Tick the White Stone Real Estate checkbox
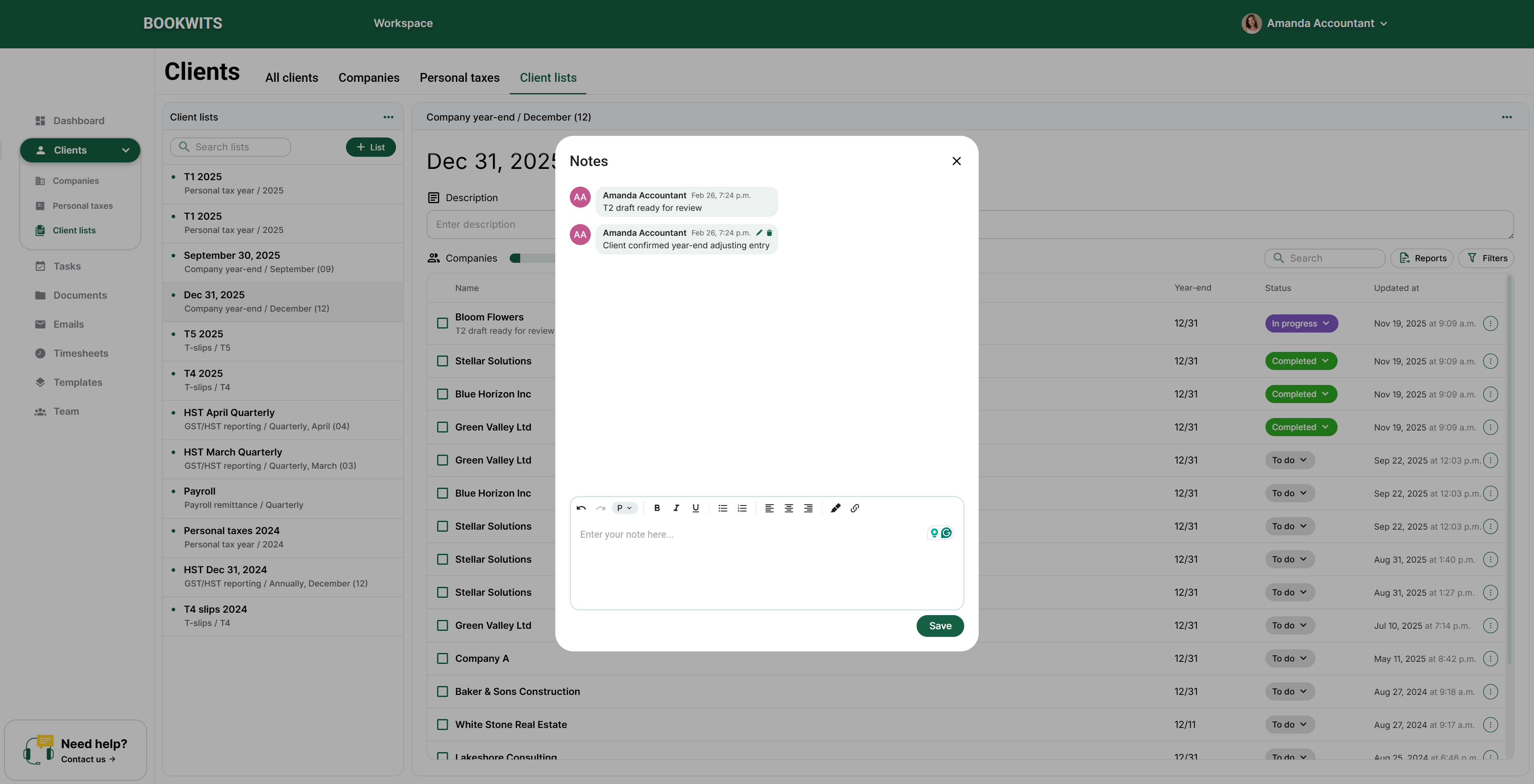The image size is (1534, 784). click(x=442, y=724)
